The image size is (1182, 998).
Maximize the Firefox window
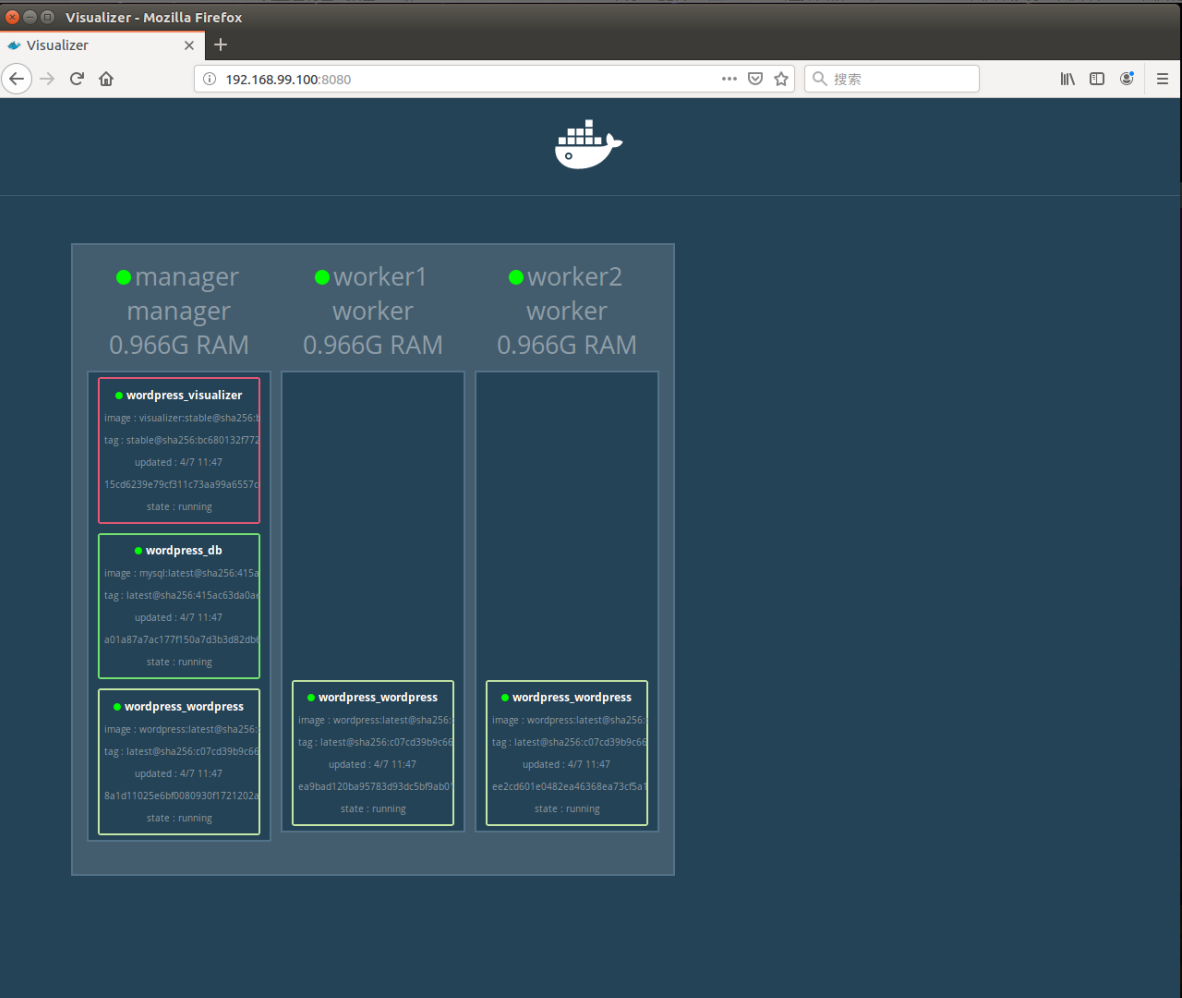[x=47, y=17]
